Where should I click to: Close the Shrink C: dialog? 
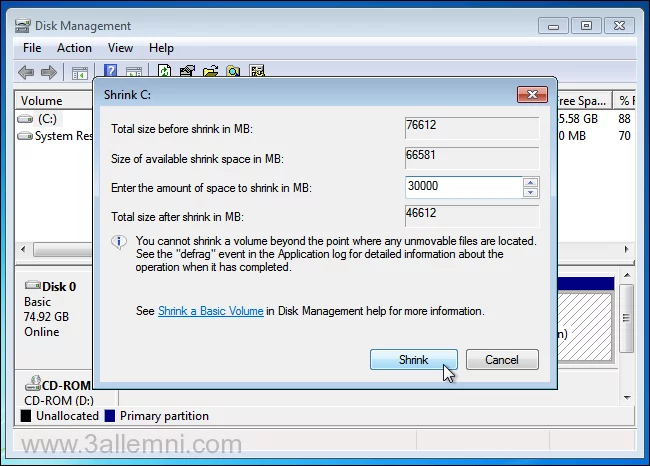532,95
